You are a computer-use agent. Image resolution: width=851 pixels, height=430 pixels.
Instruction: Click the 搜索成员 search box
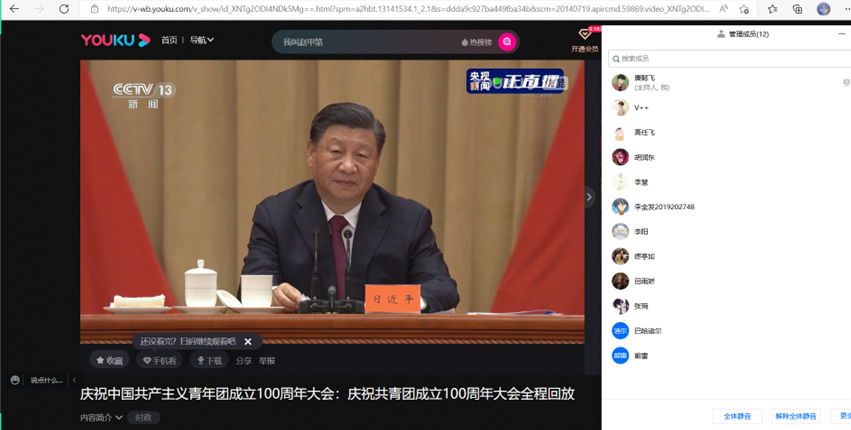pyautogui.click(x=729, y=58)
